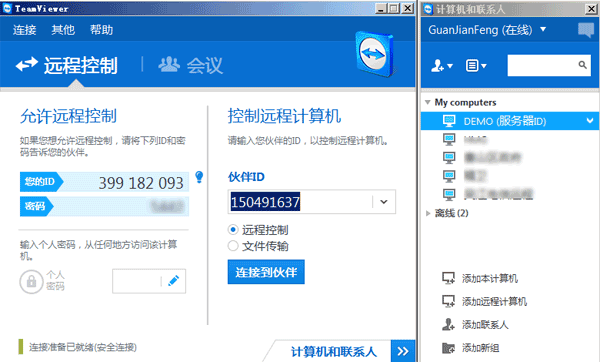This screenshot has height=362, width=600.
Task: Open the GuanJianFeng (在线) status dropdown
Action: point(543,29)
